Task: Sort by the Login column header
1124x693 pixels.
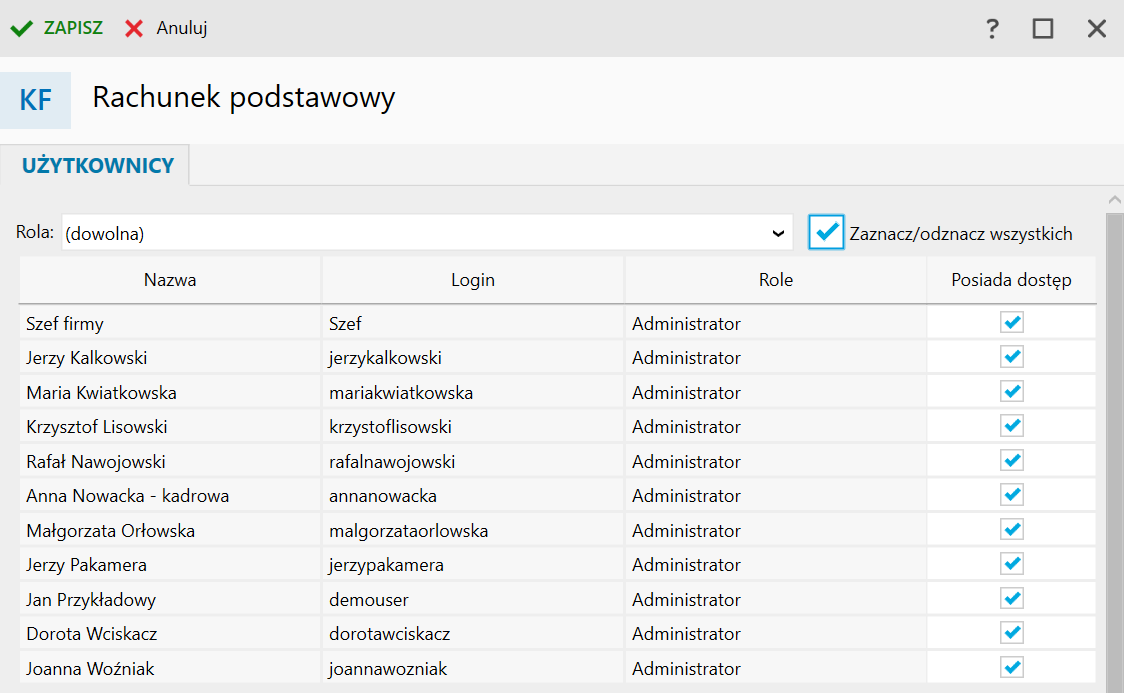Action: (473, 280)
